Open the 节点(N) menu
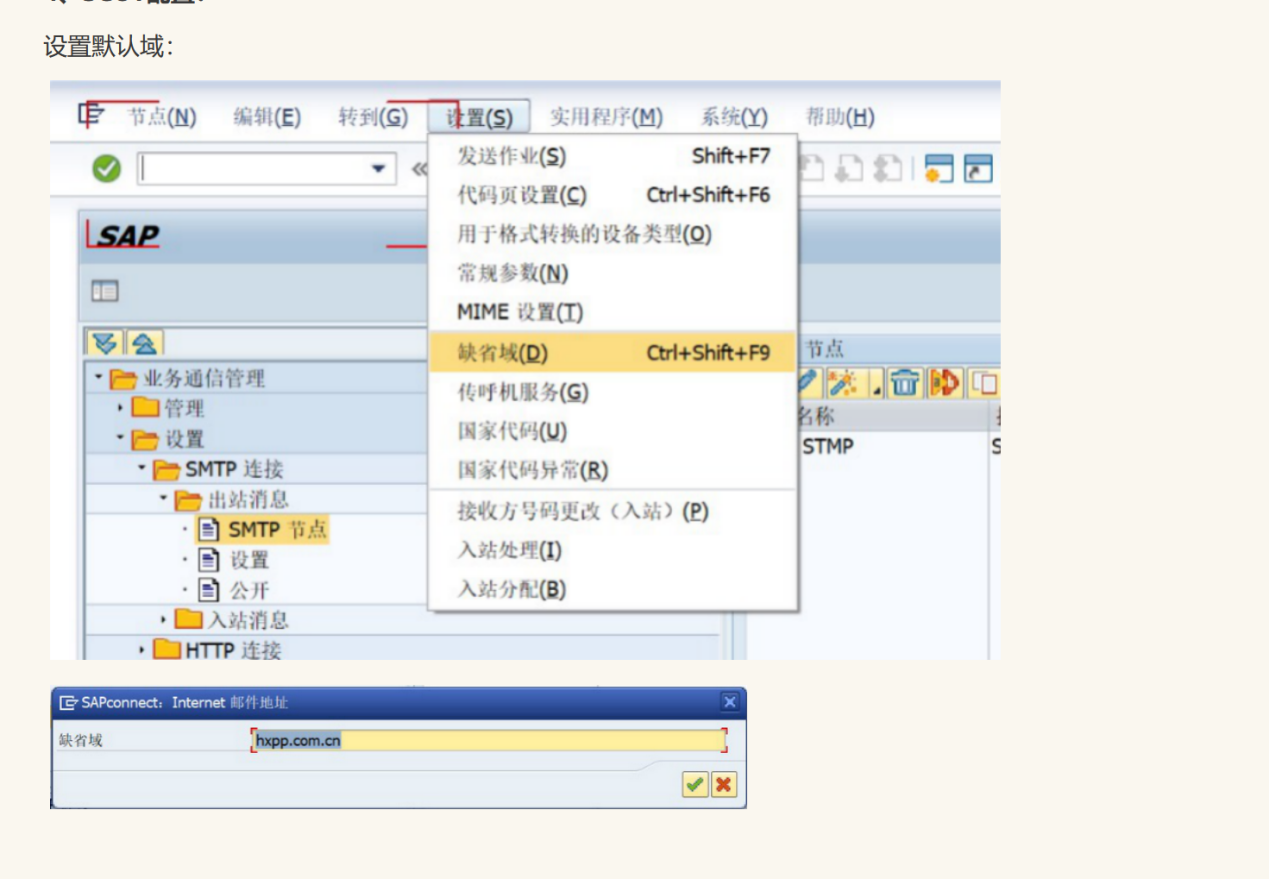Viewport: 1269px width, 879px height. point(162,117)
